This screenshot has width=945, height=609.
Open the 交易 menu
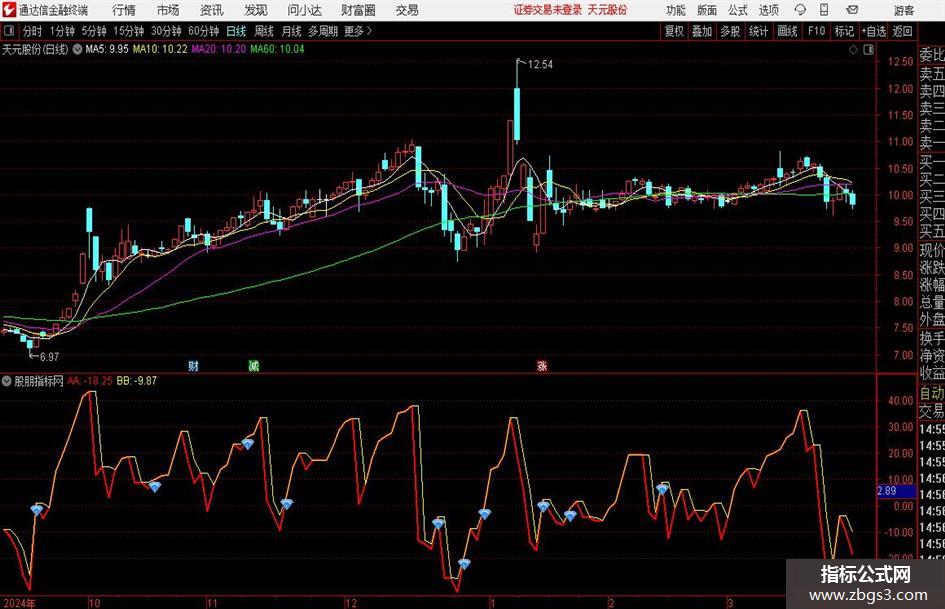[x=407, y=10]
